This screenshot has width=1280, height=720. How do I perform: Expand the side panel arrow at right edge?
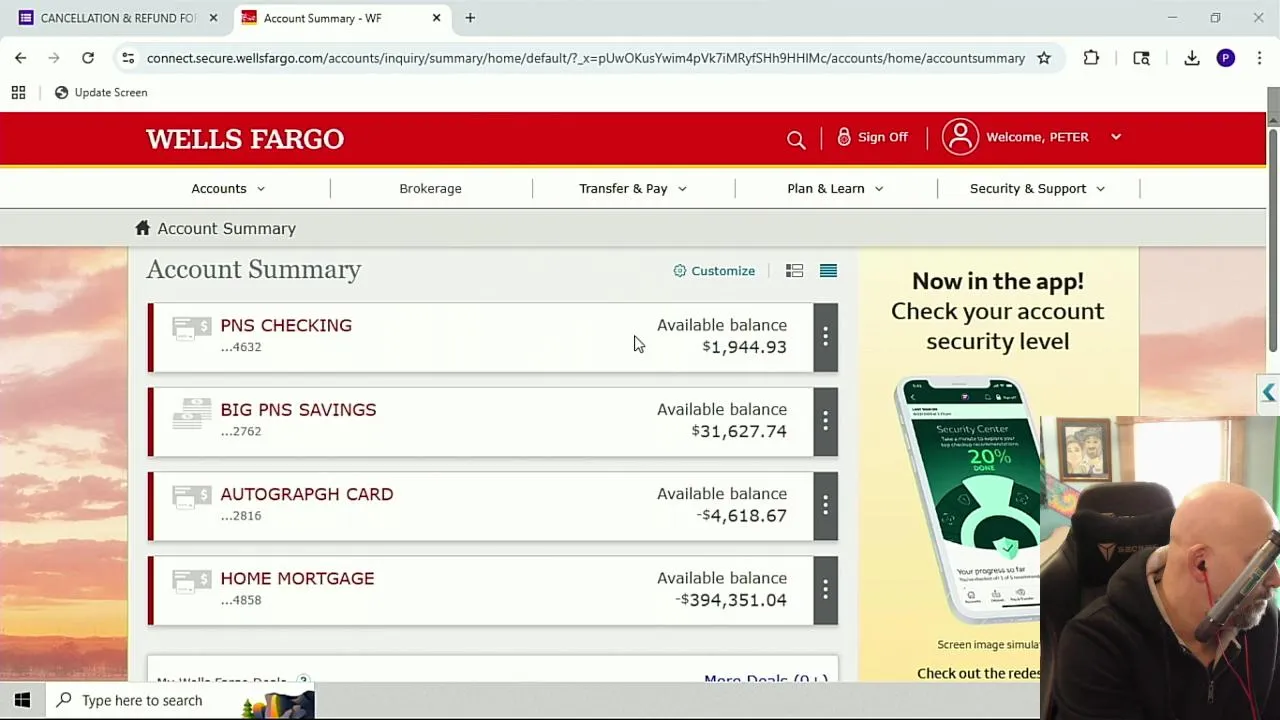1268,393
